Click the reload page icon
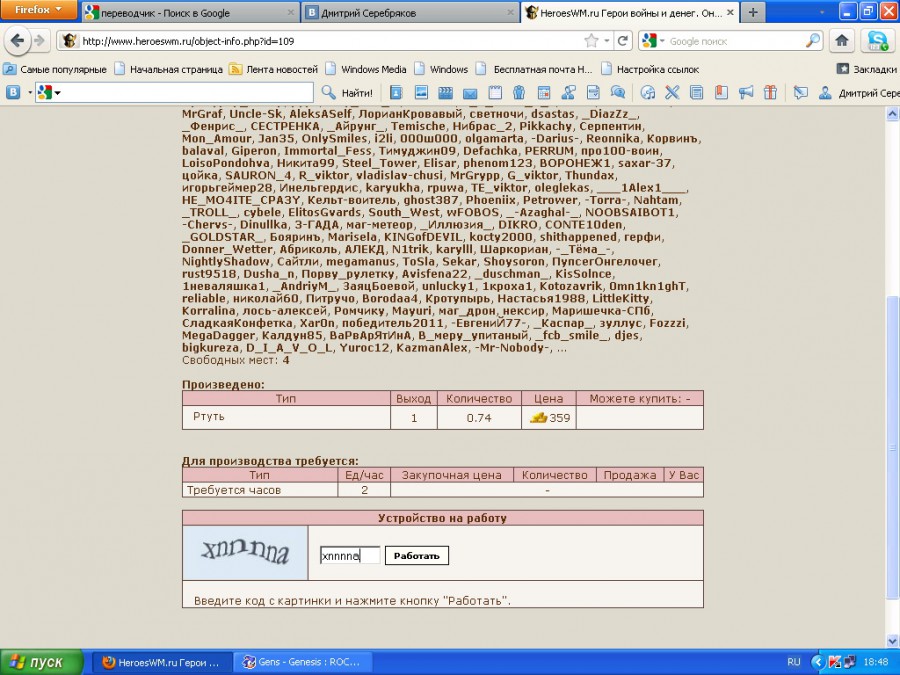 coord(623,41)
